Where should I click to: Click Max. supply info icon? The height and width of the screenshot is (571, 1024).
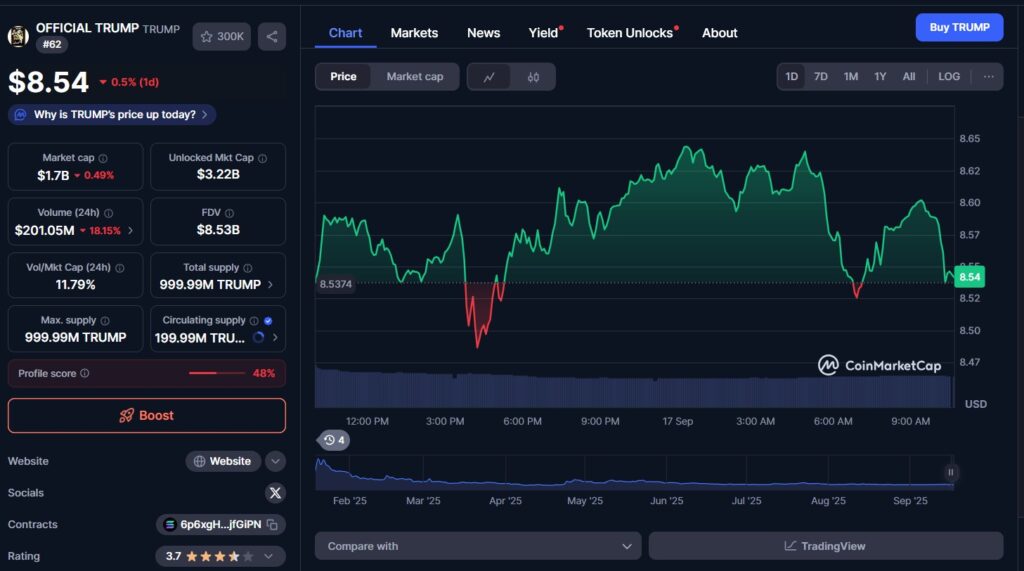[105, 321]
